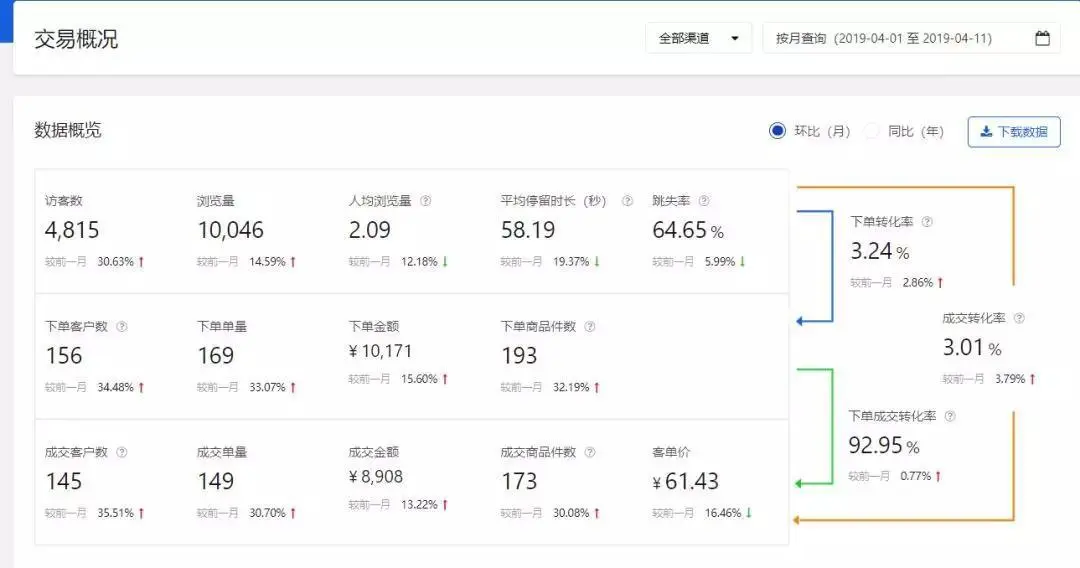Image resolution: width=1080 pixels, height=568 pixels.
Task: Open the 全部渠道 channel dropdown
Action: click(698, 38)
